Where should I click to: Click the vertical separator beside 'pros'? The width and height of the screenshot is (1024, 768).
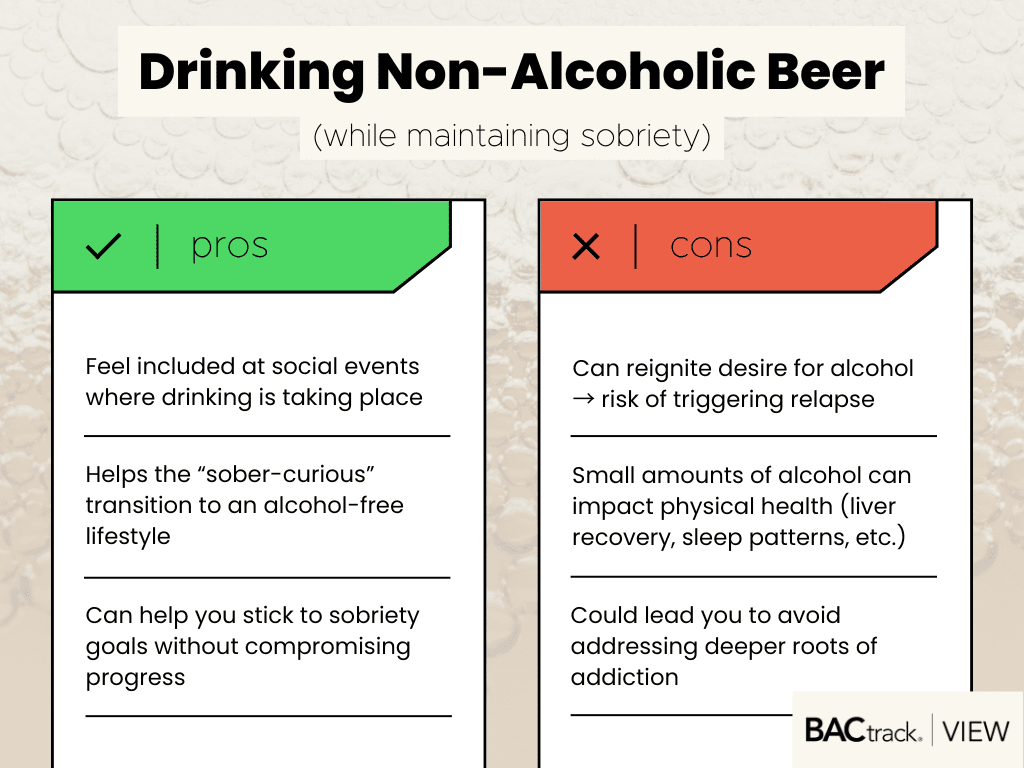158,247
